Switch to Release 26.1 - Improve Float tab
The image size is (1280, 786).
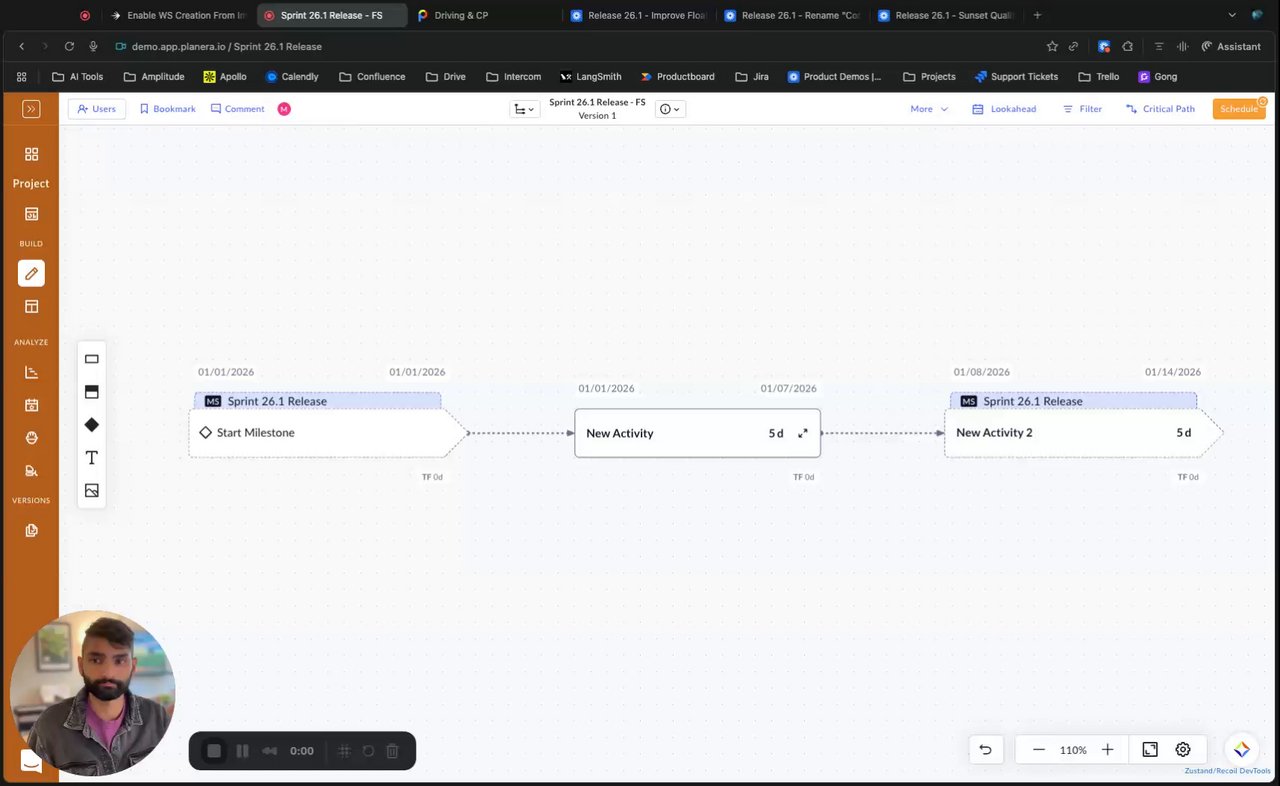coord(639,16)
